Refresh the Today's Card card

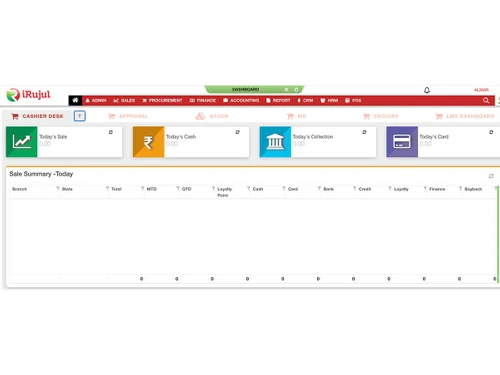491,132
